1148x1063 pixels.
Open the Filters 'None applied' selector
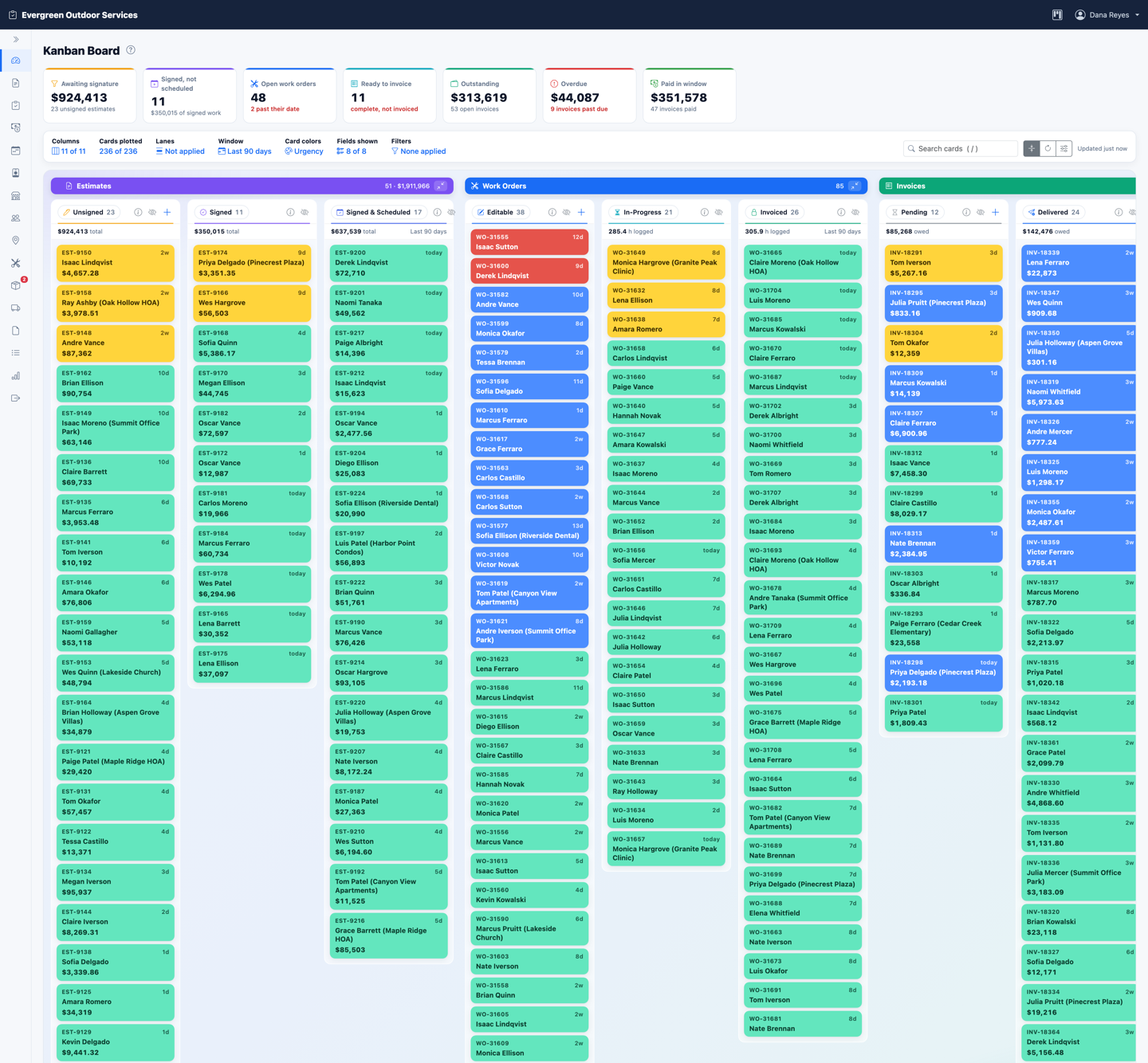click(419, 151)
